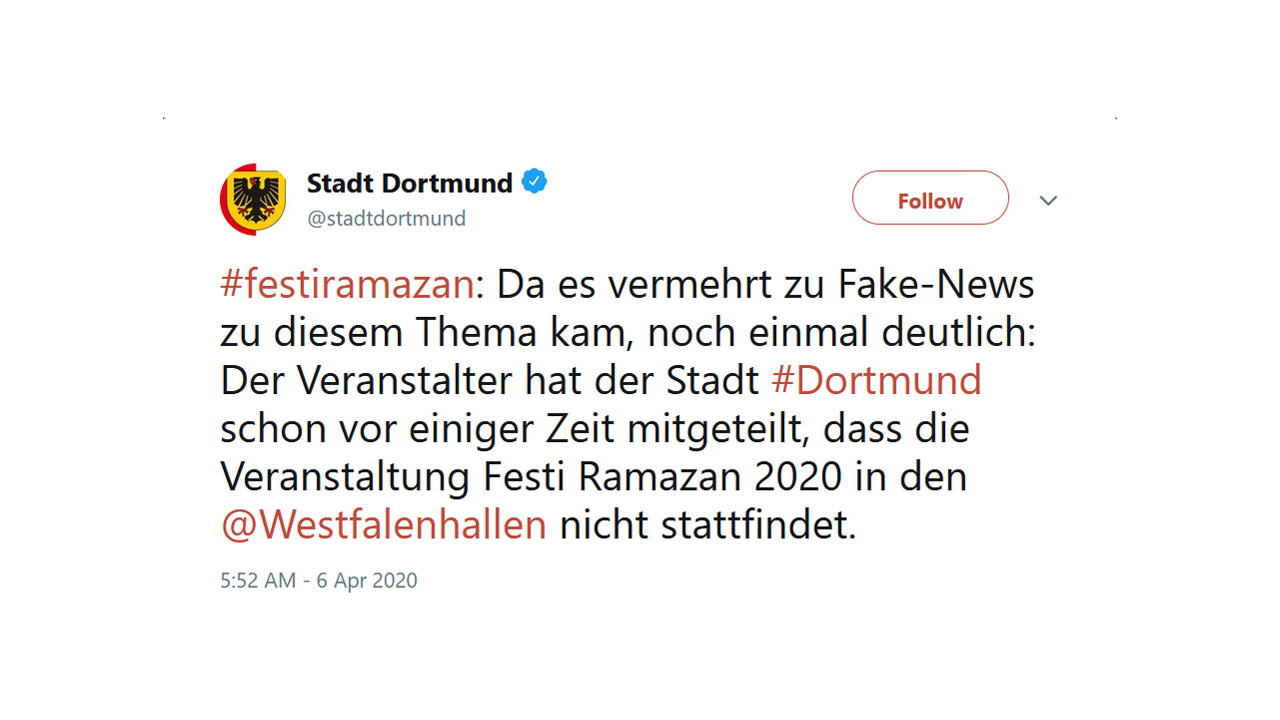Visit the @Westfalenhallen mention
1280x720 pixels.
pos(384,525)
